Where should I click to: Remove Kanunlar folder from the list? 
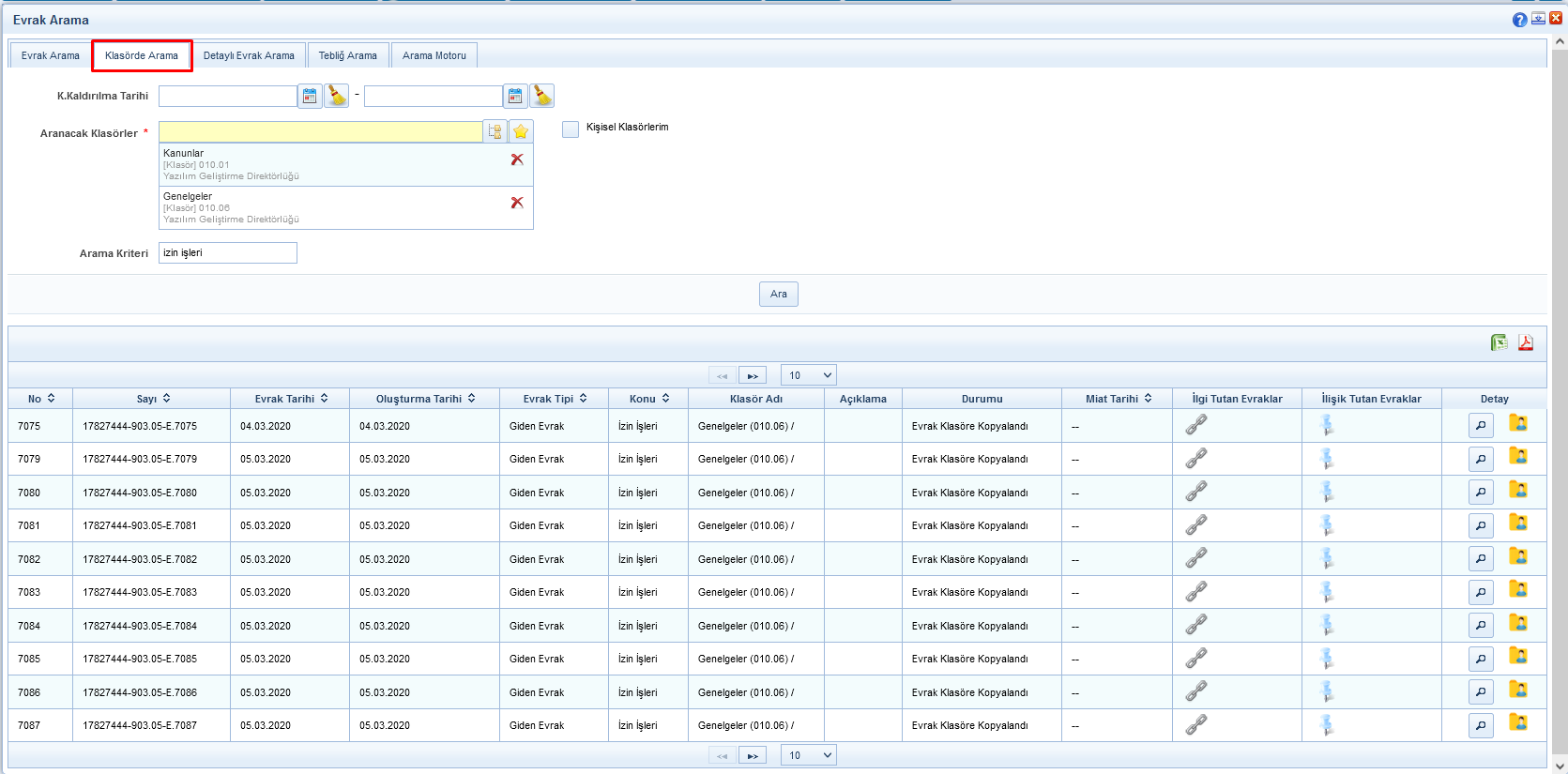(516, 159)
